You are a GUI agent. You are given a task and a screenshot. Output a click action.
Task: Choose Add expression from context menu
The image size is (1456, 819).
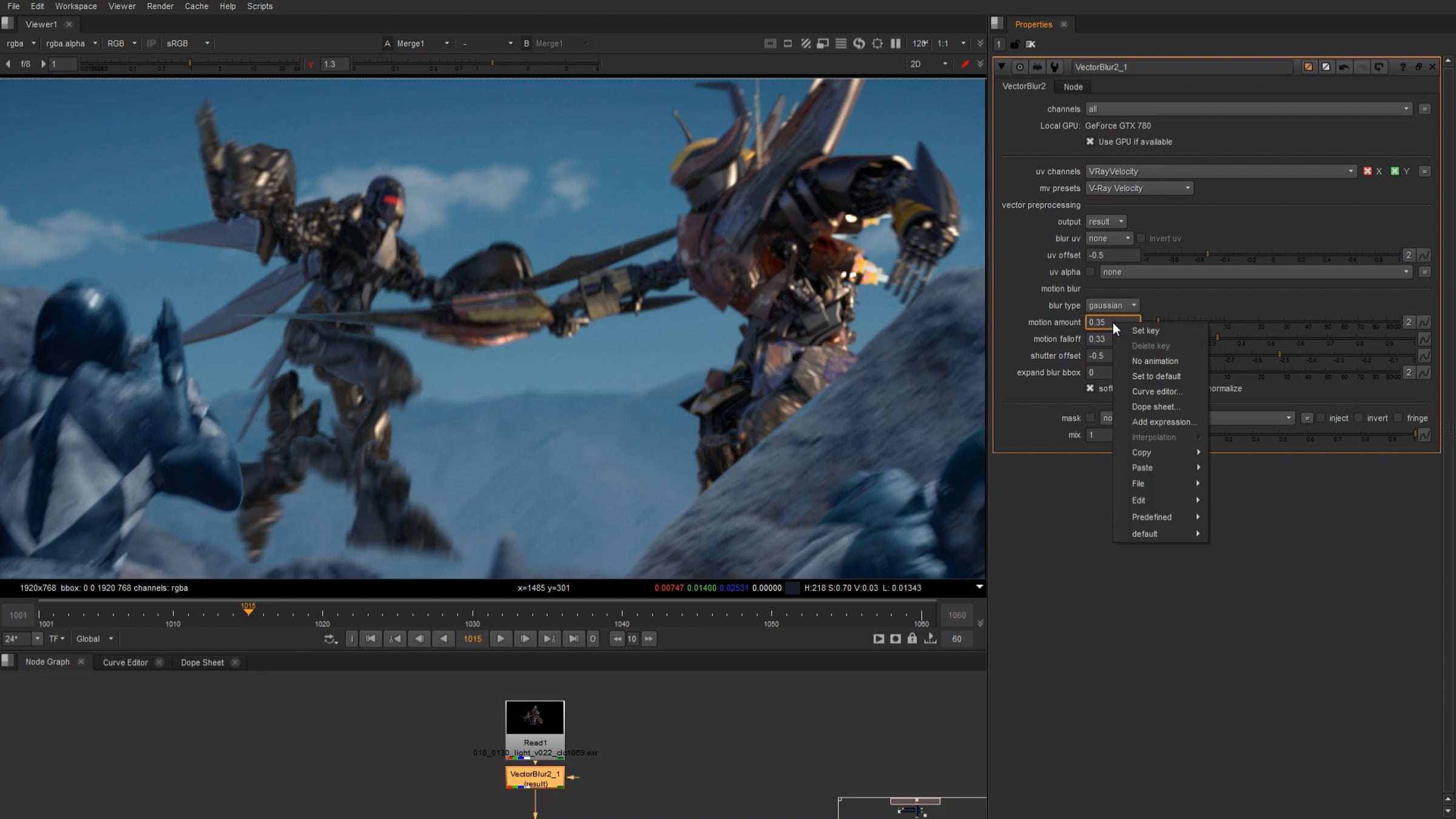(x=1164, y=422)
